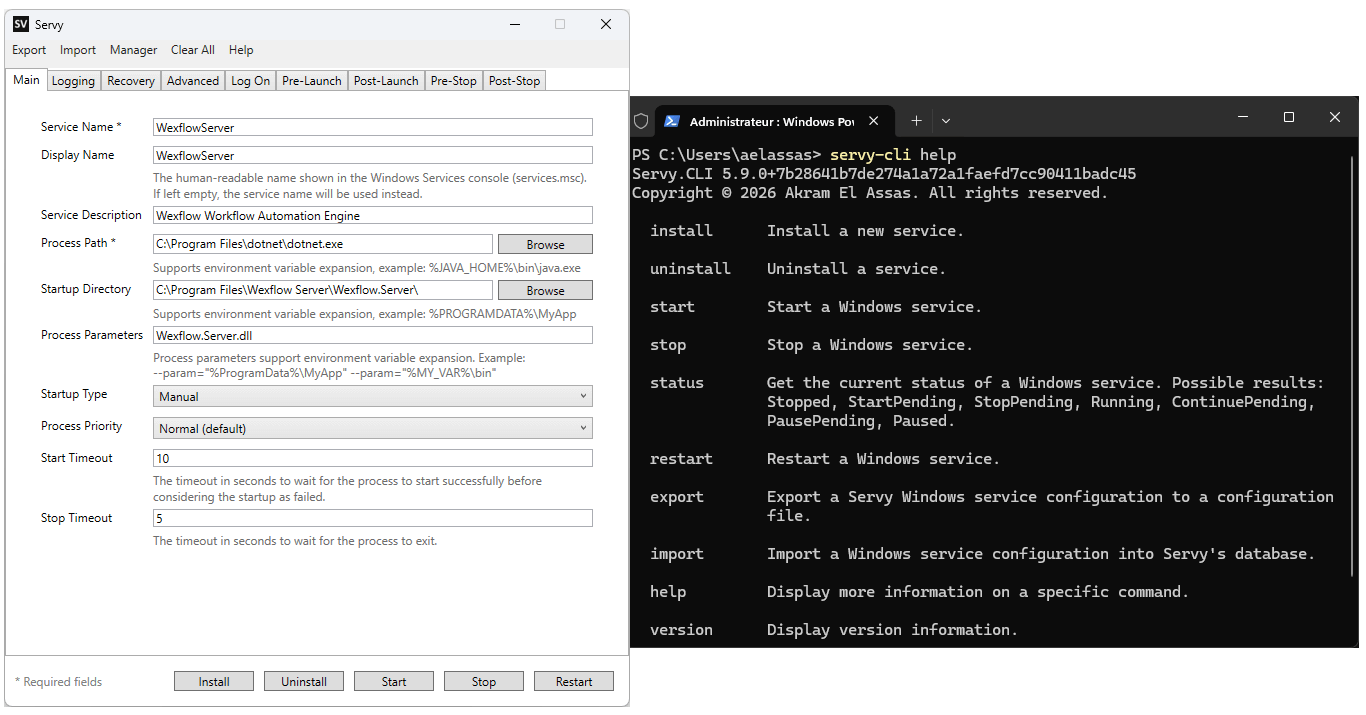The image size is (1366, 715).
Task: Click Clear All in the menu bar
Action: pyautogui.click(x=192, y=49)
